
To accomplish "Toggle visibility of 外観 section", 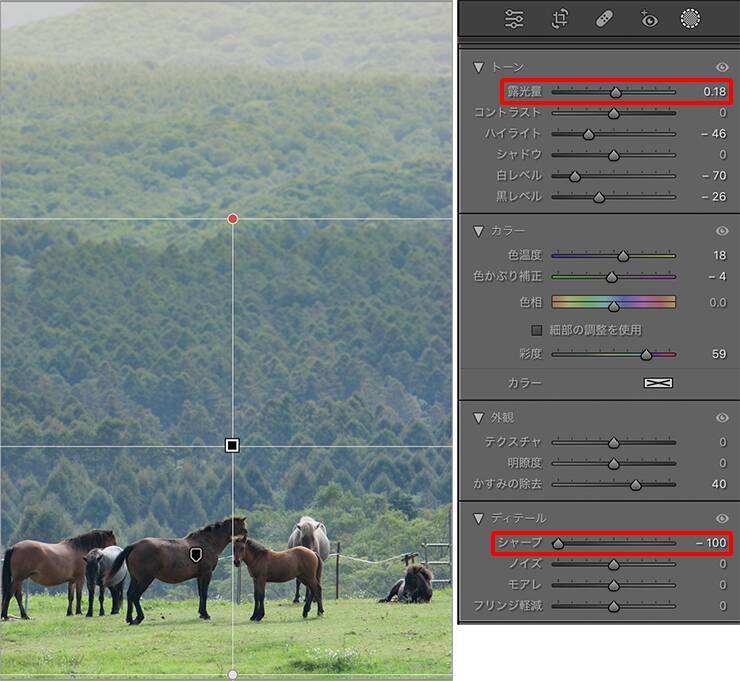I will [x=722, y=418].
